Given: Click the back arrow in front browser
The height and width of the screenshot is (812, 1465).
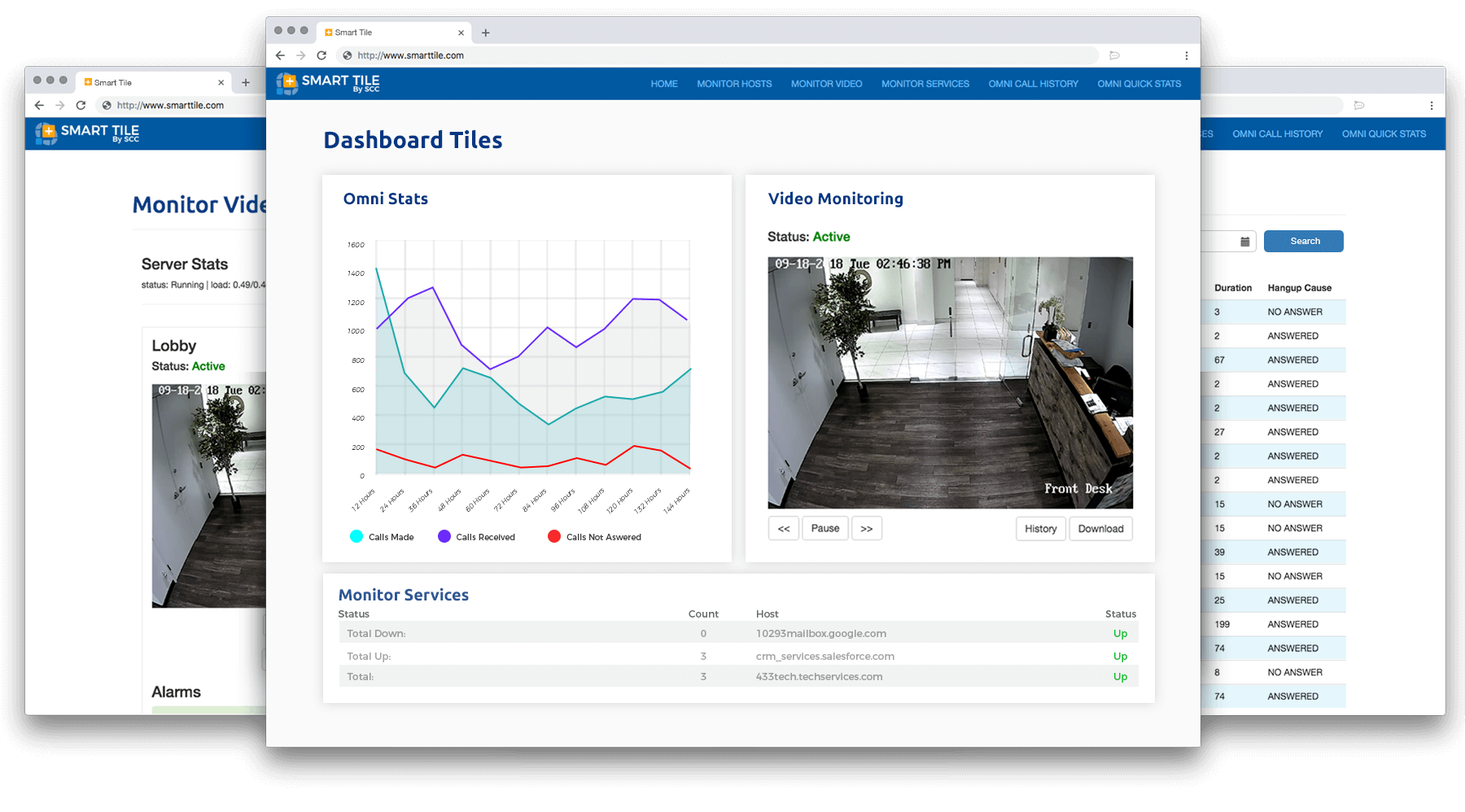Looking at the screenshot, I should [280, 55].
